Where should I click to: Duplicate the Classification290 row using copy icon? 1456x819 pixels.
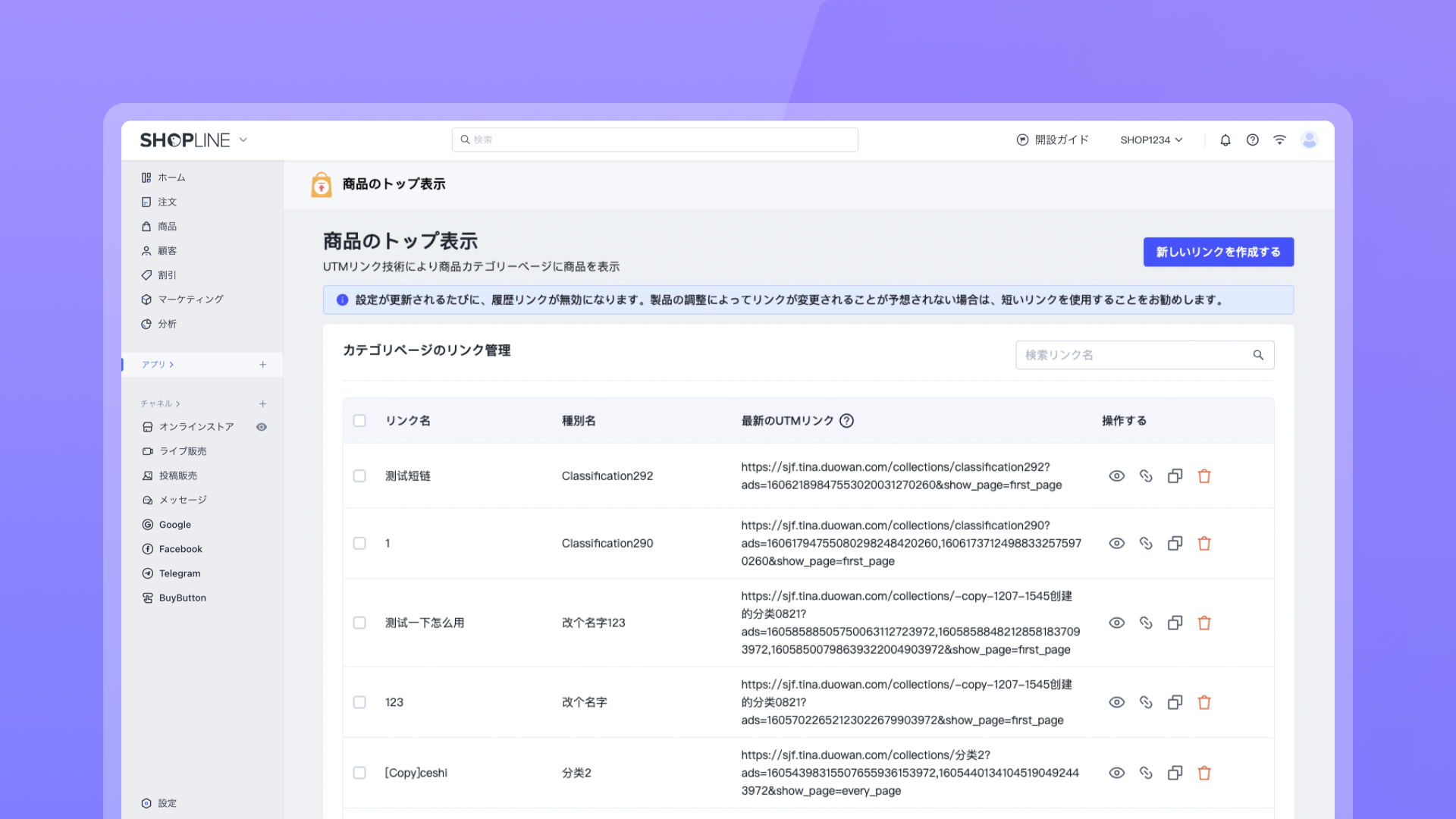tap(1175, 544)
